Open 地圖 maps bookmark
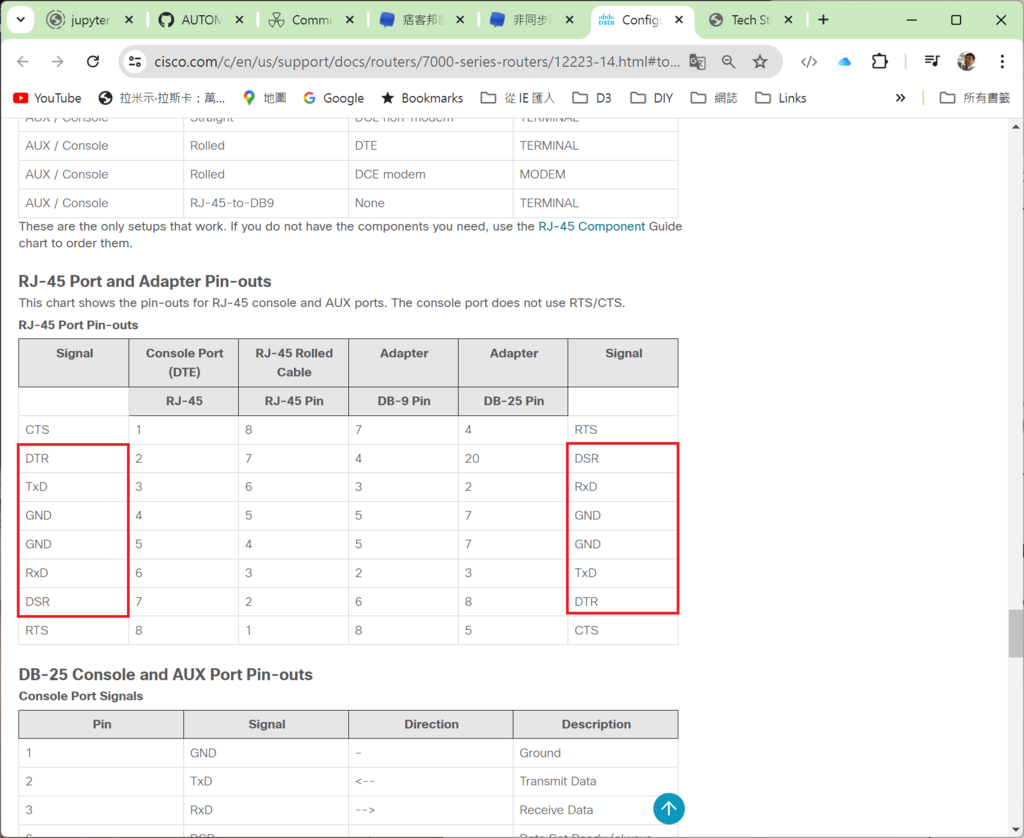The image size is (1024, 838). 264,98
